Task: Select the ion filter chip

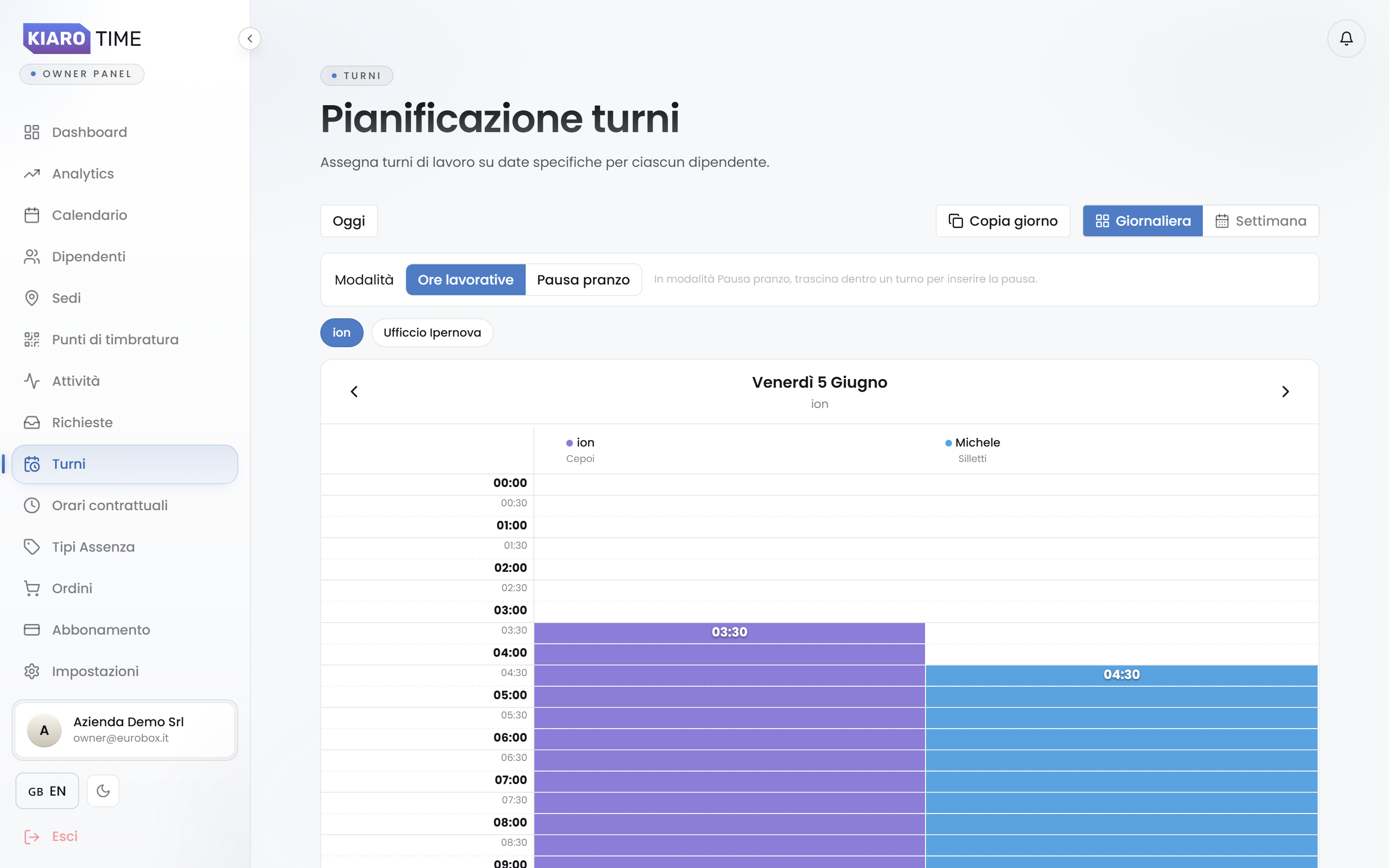Action: tap(341, 332)
